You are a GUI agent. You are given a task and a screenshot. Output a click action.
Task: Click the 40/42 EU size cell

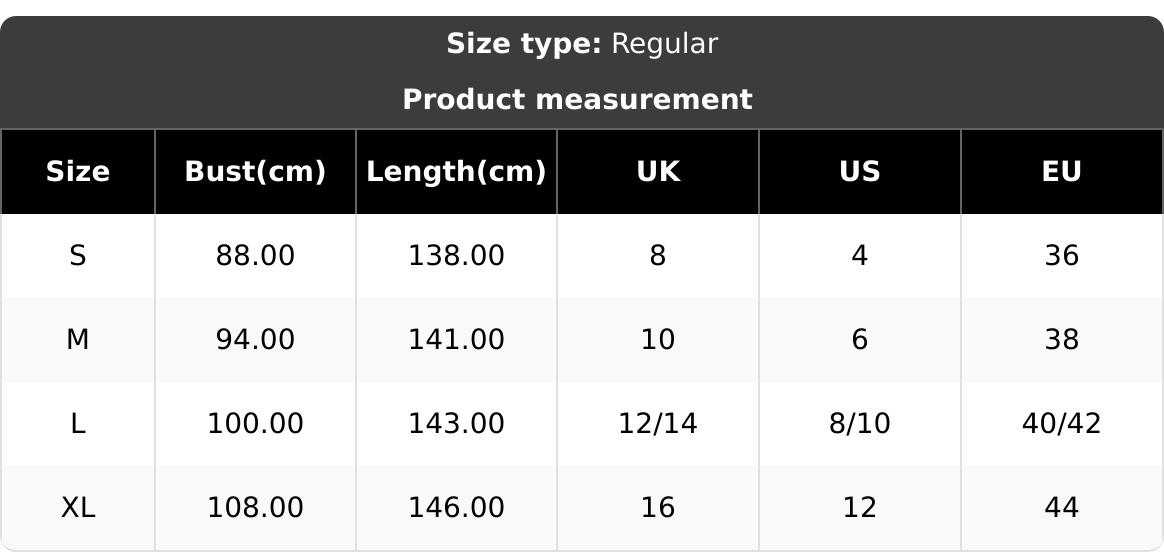[1061, 424]
